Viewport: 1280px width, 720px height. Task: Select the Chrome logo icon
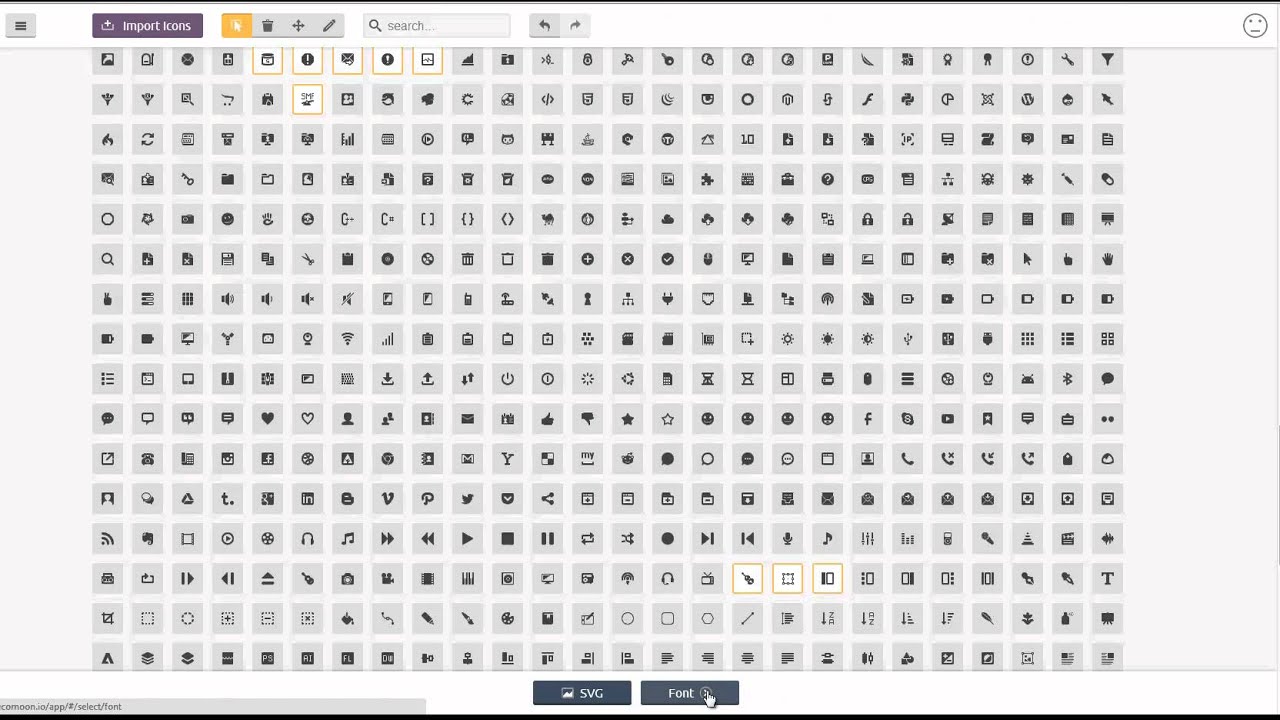(387, 459)
